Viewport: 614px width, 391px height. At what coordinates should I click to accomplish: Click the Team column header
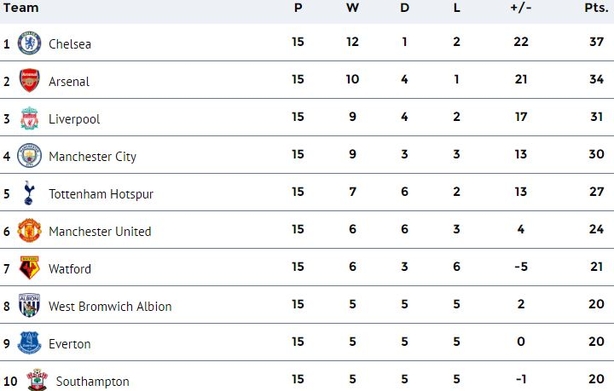coord(21,8)
